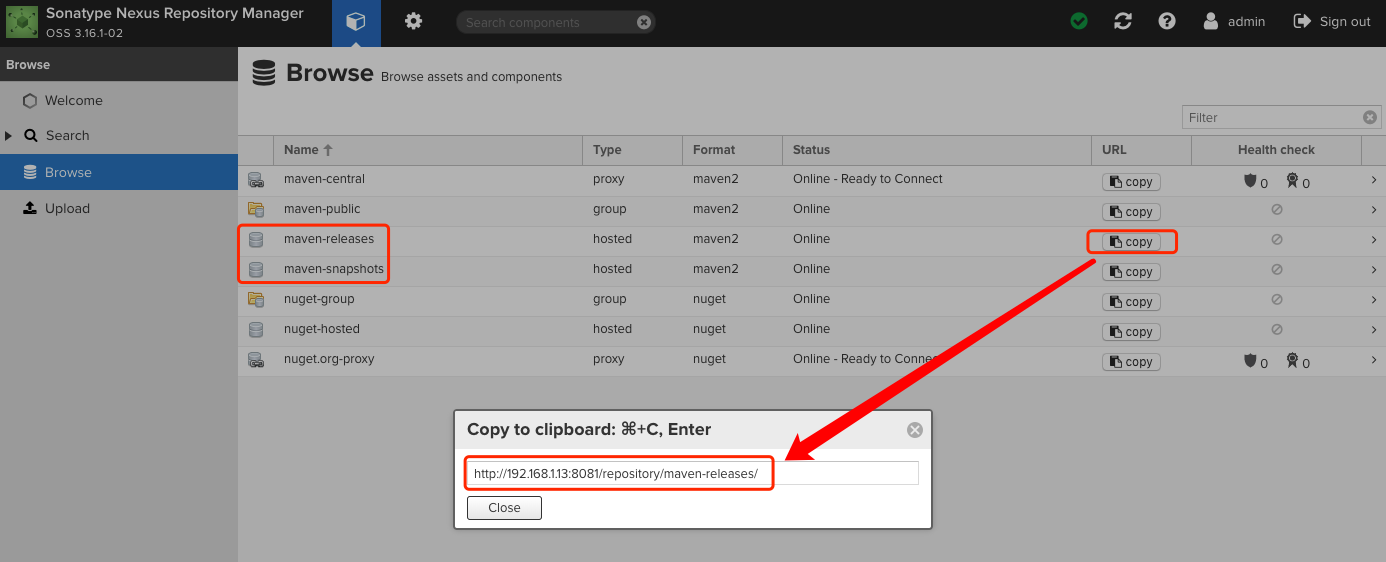The width and height of the screenshot is (1386, 562).
Task: Close the Copy to clipboard dialog via X
Action: (914, 430)
